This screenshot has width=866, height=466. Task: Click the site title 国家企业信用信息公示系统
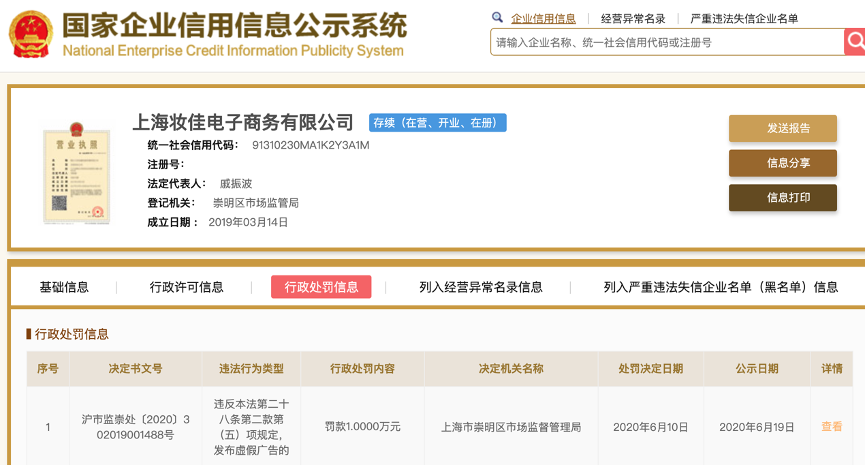pyautogui.click(x=235, y=25)
